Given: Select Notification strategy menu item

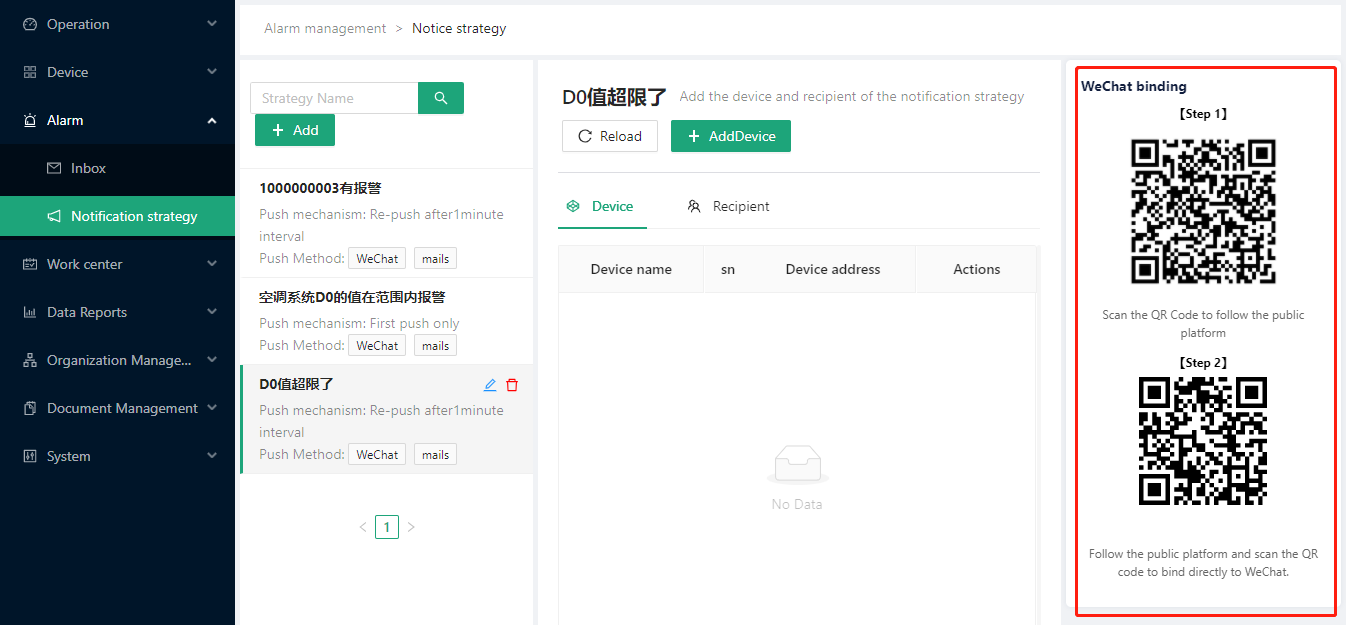Looking at the screenshot, I should pos(117,216).
